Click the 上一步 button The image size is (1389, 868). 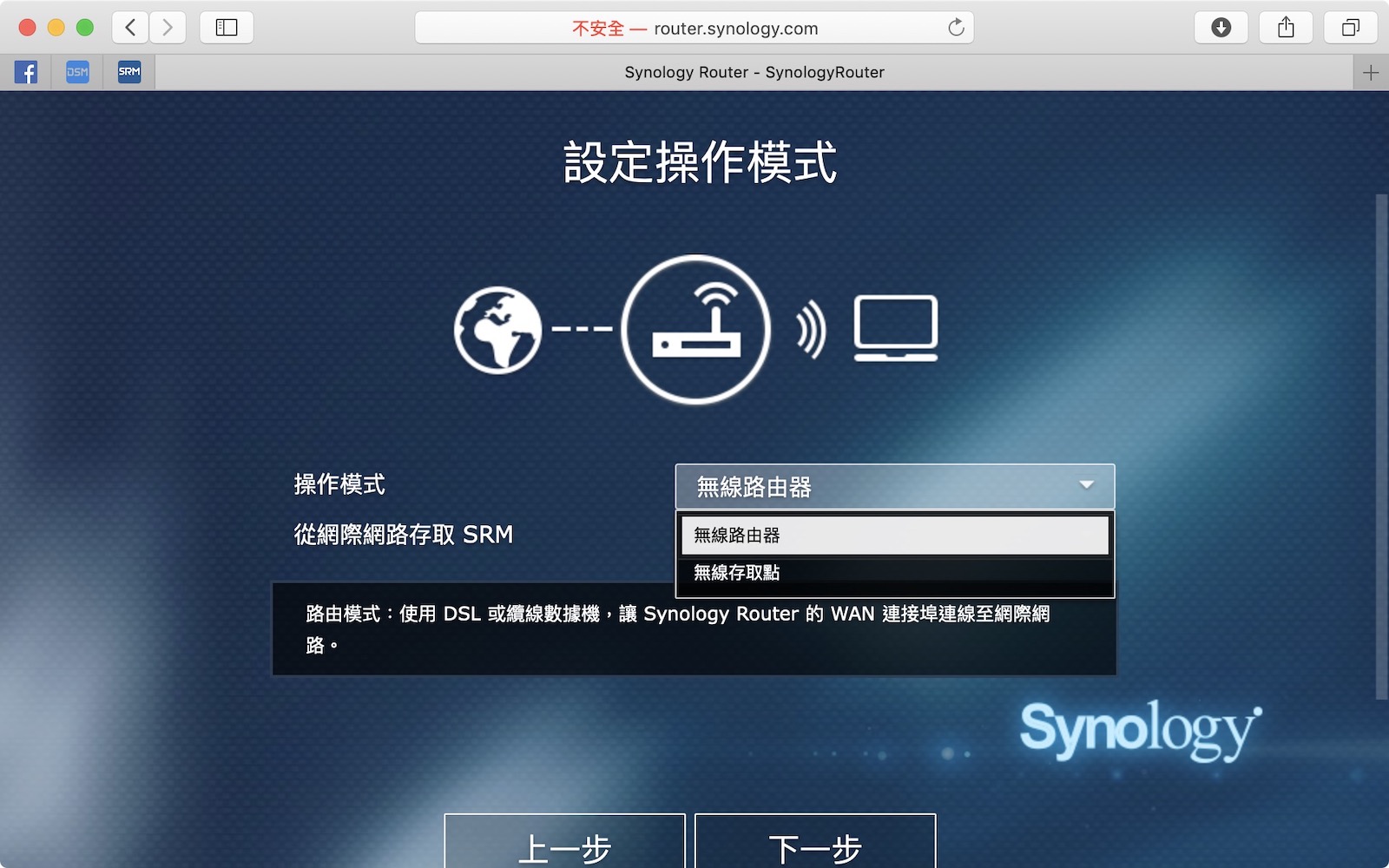pyautogui.click(x=564, y=846)
